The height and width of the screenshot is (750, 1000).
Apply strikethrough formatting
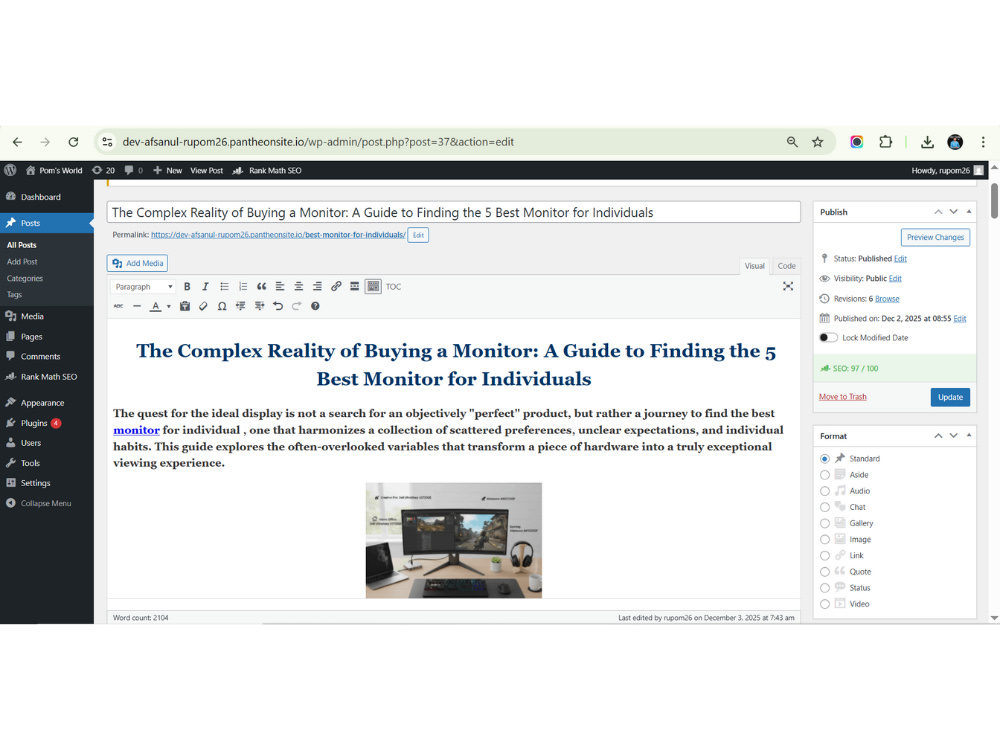[x=119, y=306]
